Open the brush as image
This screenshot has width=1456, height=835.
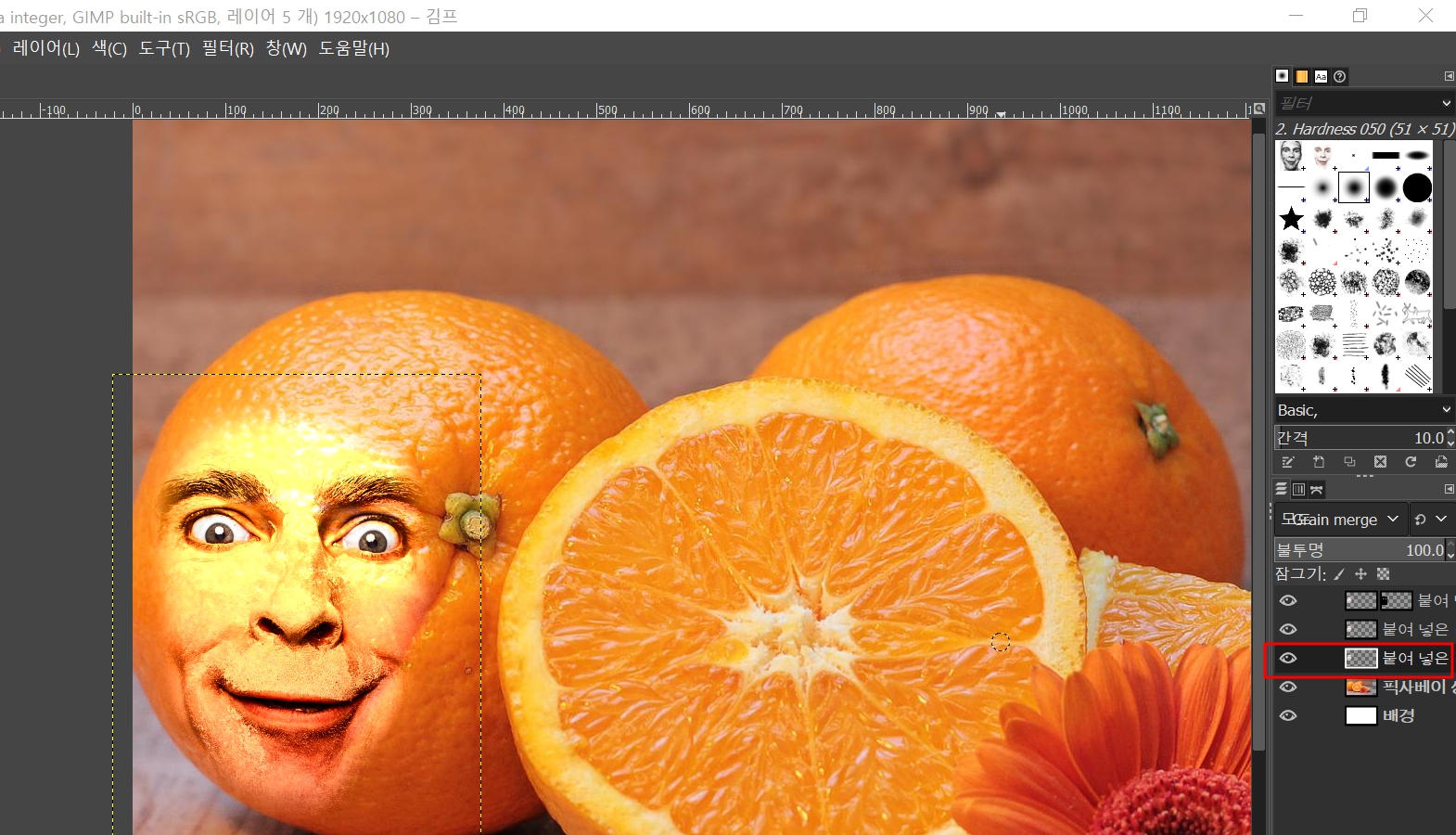coord(1441,462)
